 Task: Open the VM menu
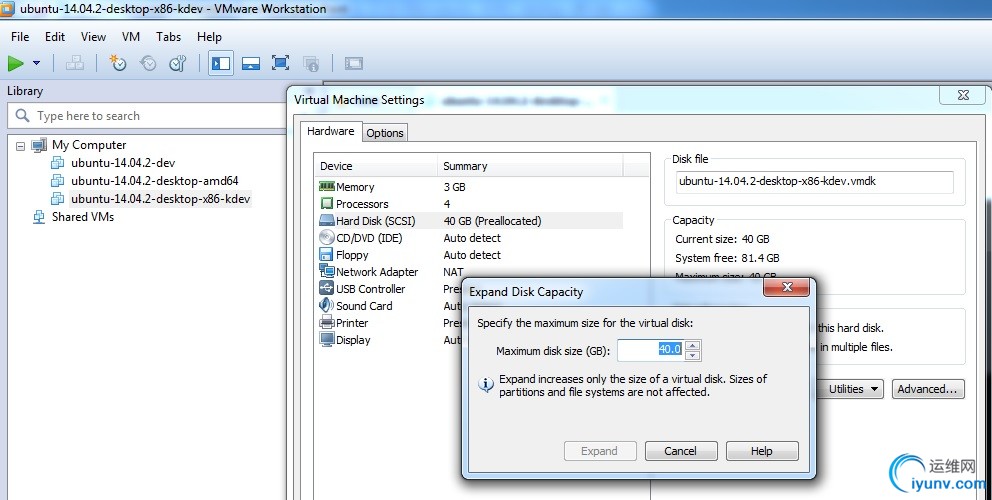[131, 37]
